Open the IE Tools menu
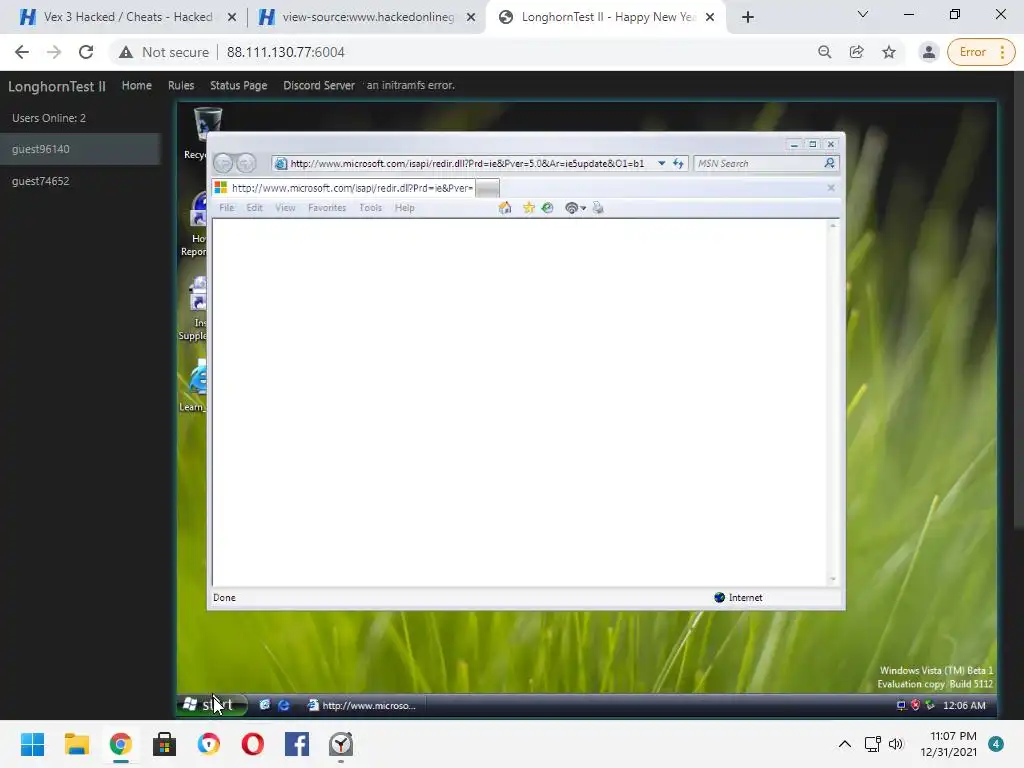 coord(370,208)
